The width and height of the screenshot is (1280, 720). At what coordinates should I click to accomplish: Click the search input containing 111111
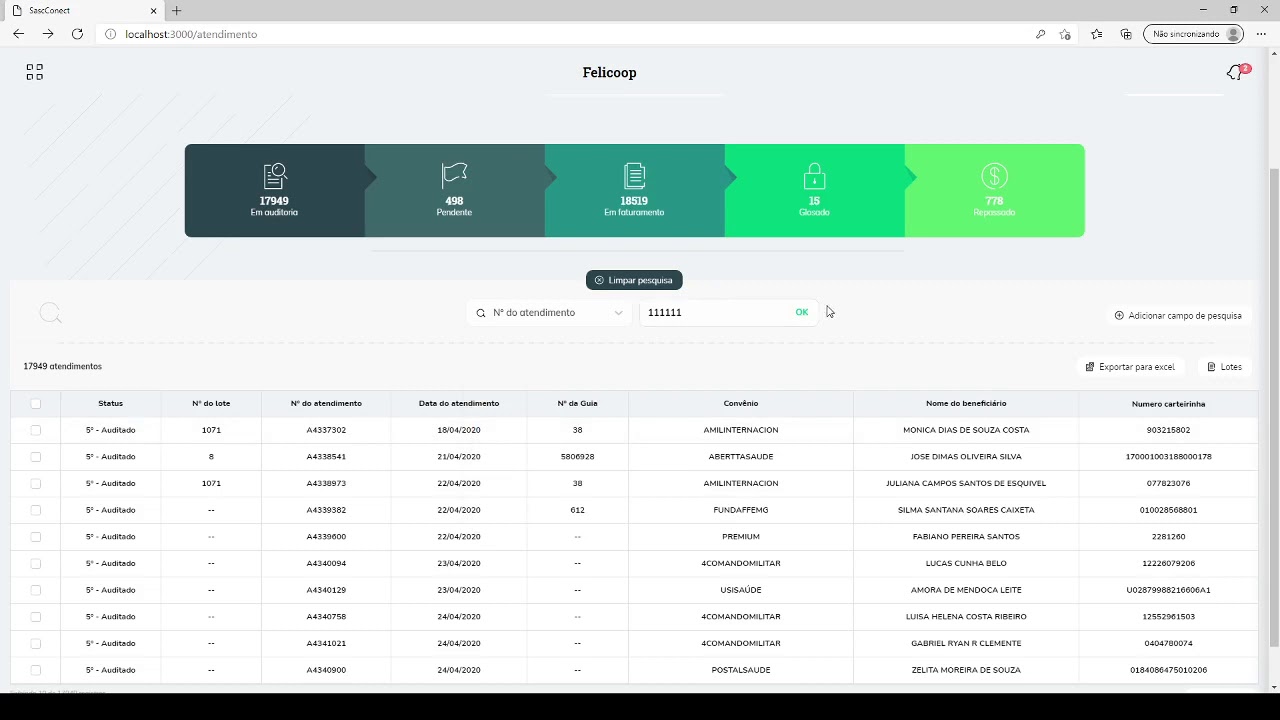[x=716, y=313]
